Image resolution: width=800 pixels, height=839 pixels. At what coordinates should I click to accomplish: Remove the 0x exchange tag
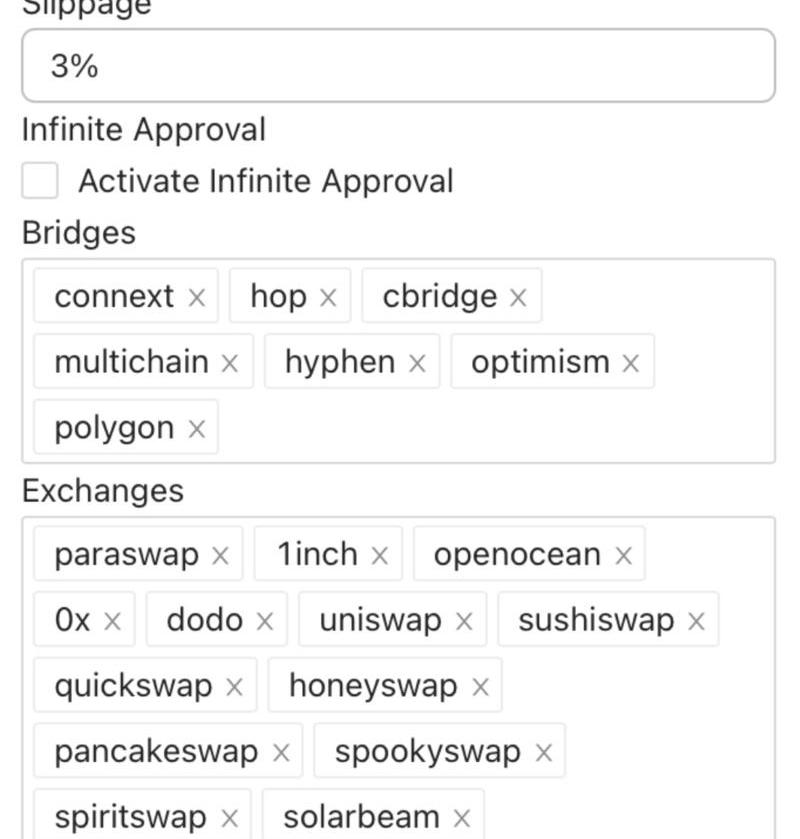[112, 621]
